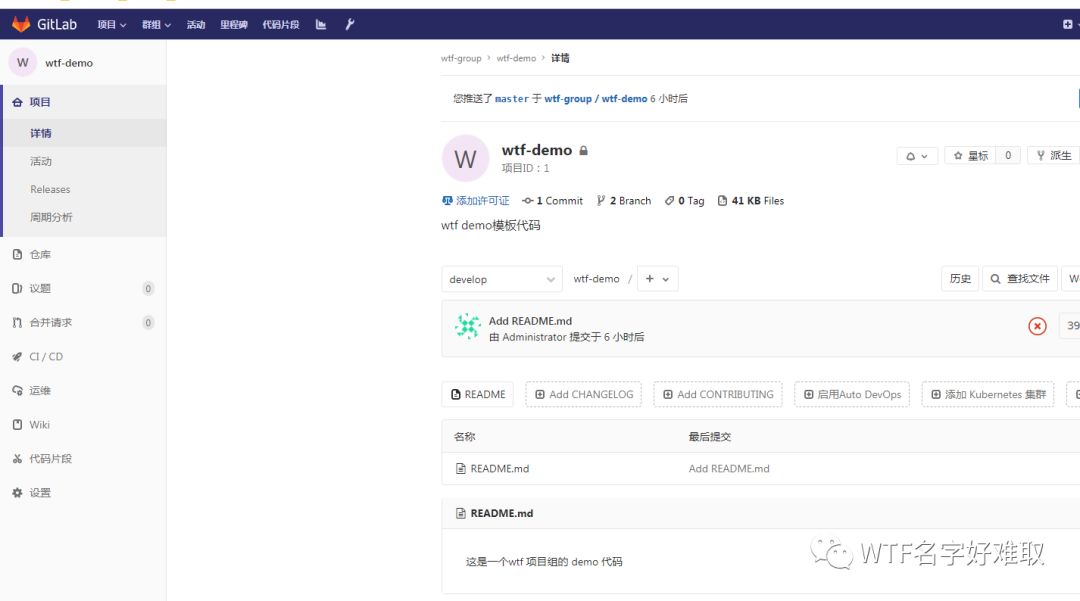This screenshot has height=601, width=1080.
Task: Open README.md in file list
Action: click(x=500, y=469)
